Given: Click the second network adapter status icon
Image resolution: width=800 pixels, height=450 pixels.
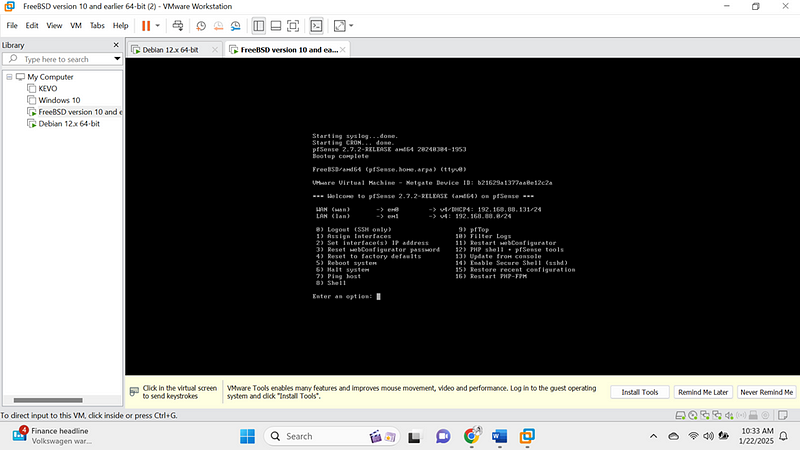Looking at the screenshot, I should [x=717, y=415].
